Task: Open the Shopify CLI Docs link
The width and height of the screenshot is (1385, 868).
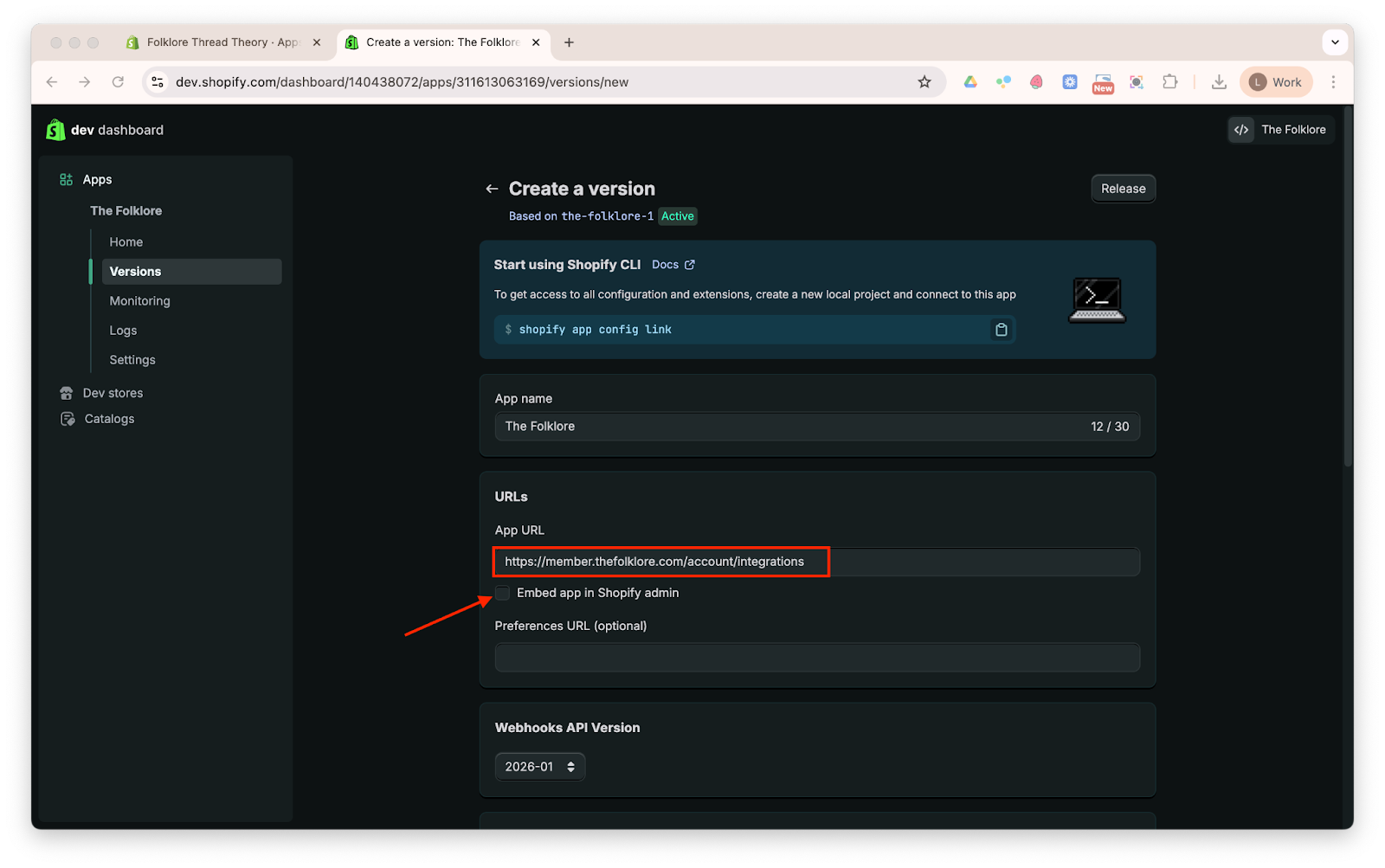Action: click(x=673, y=265)
